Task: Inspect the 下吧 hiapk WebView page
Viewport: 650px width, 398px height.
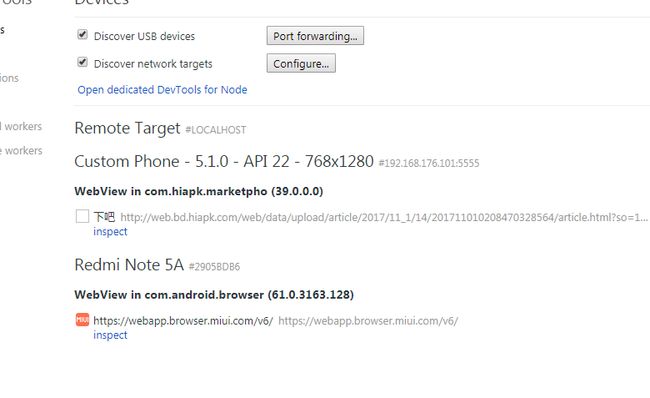Action: (110, 231)
